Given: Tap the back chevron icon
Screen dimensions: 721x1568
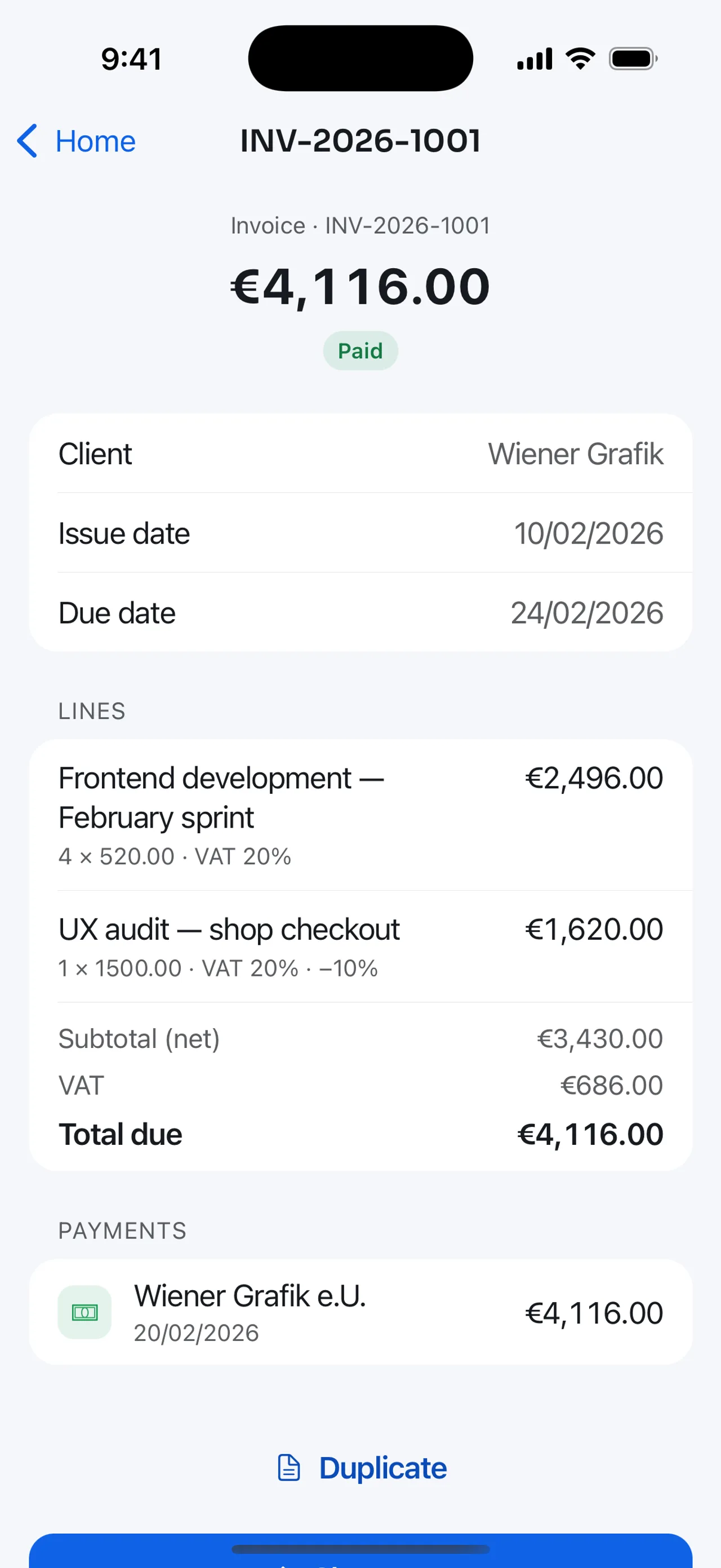Looking at the screenshot, I should pyautogui.click(x=28, y=141).
